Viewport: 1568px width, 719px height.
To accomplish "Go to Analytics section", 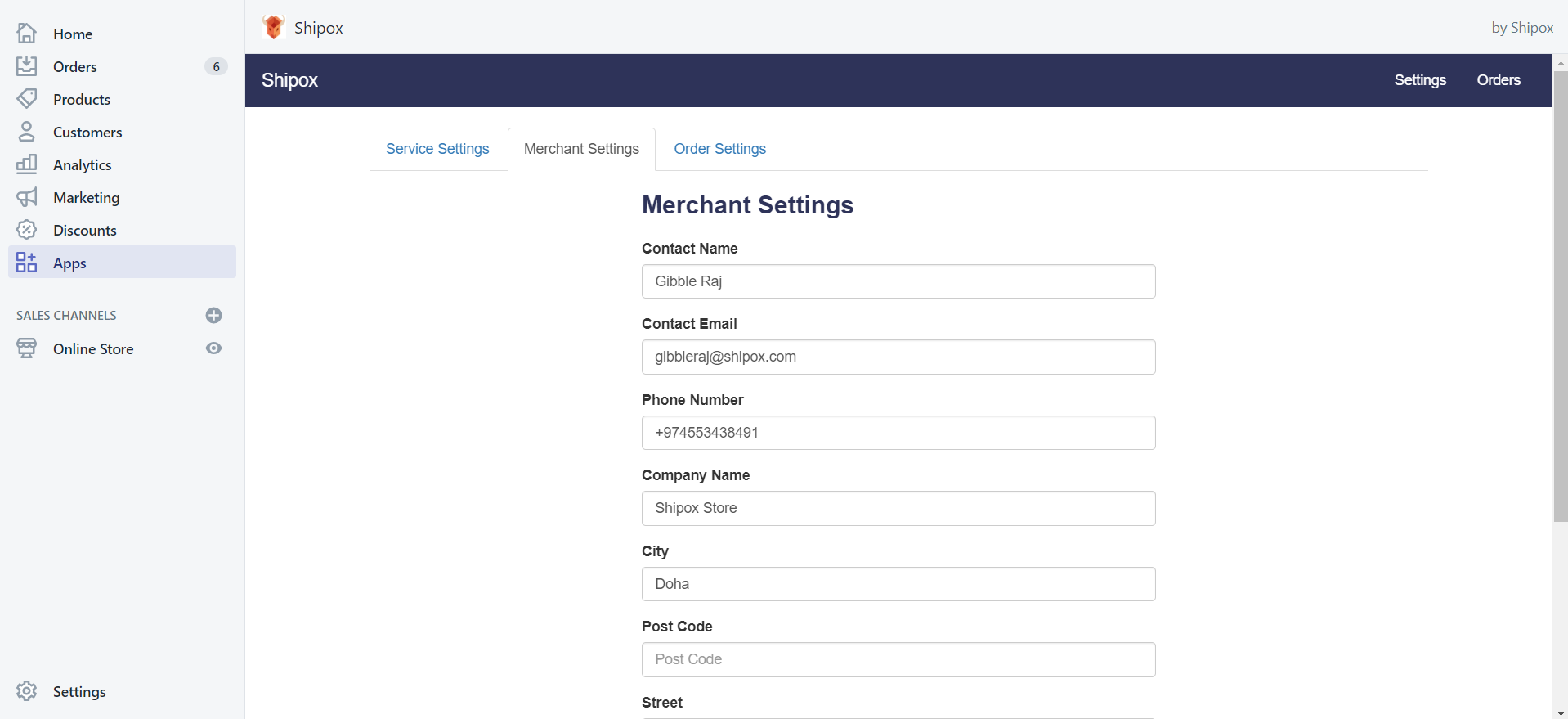I will click(x=83, y=164).
